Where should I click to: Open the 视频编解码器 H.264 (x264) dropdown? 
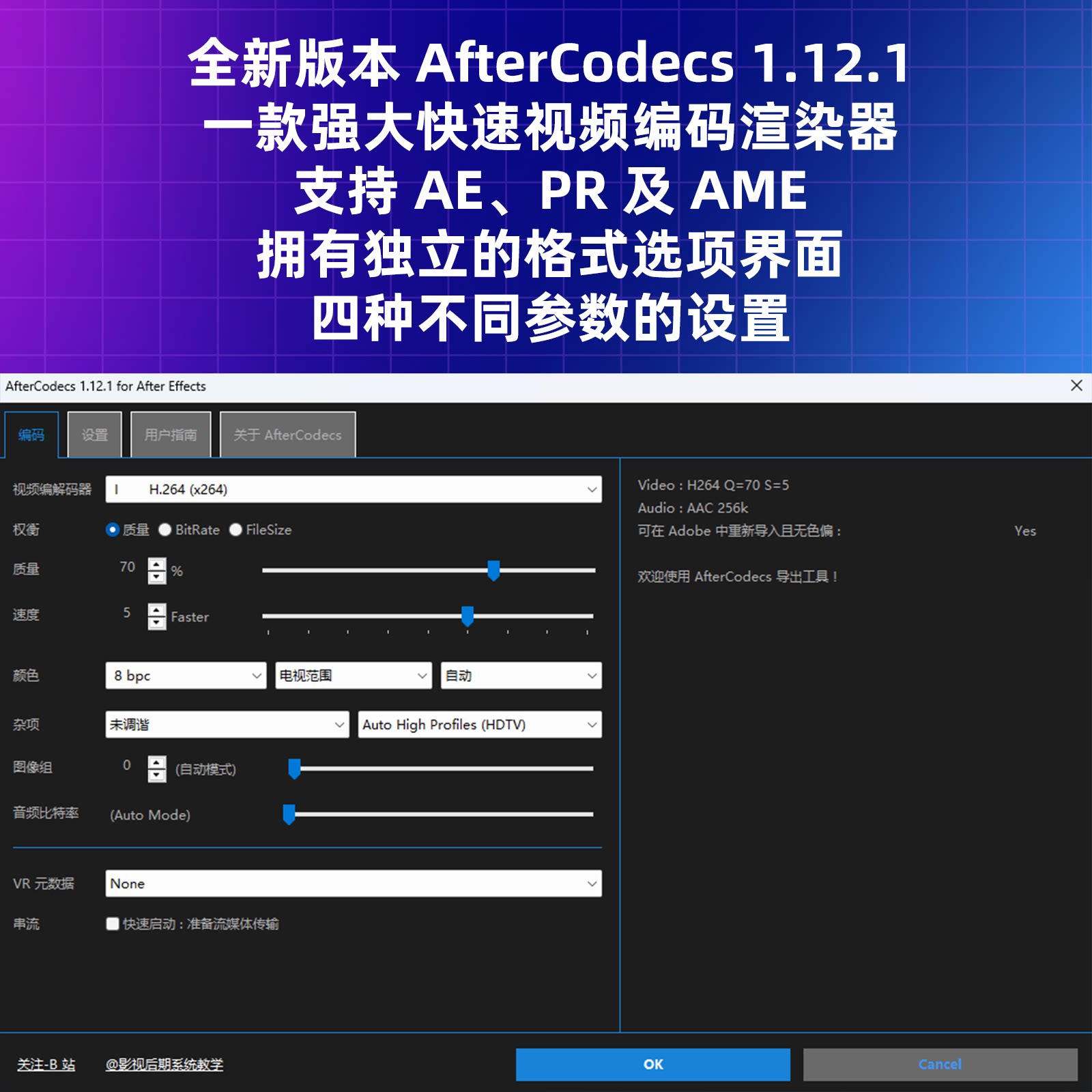click(354, 489)
